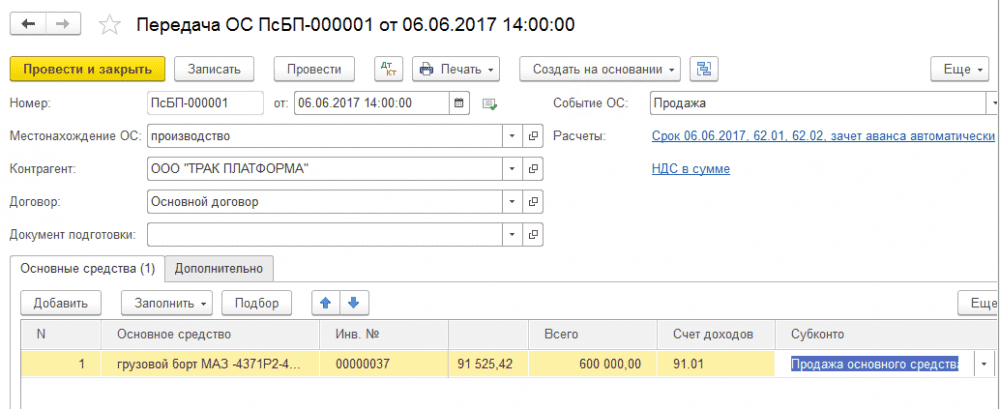
Task: Add document to favorites with star icon
Action: (x=111, y=24)
